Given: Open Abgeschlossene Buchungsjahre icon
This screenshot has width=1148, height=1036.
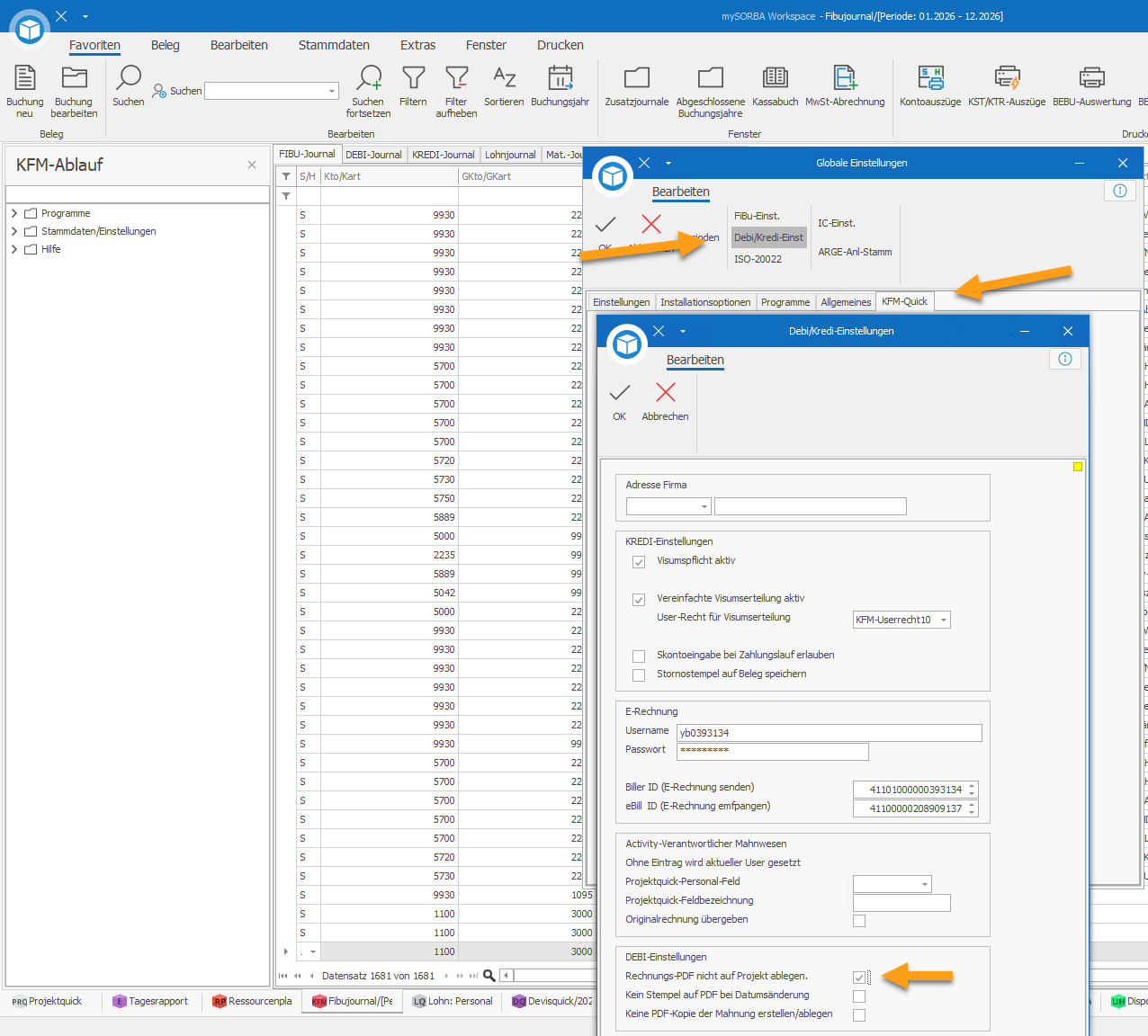Looking at the screenshot, I should click(711, 78).
